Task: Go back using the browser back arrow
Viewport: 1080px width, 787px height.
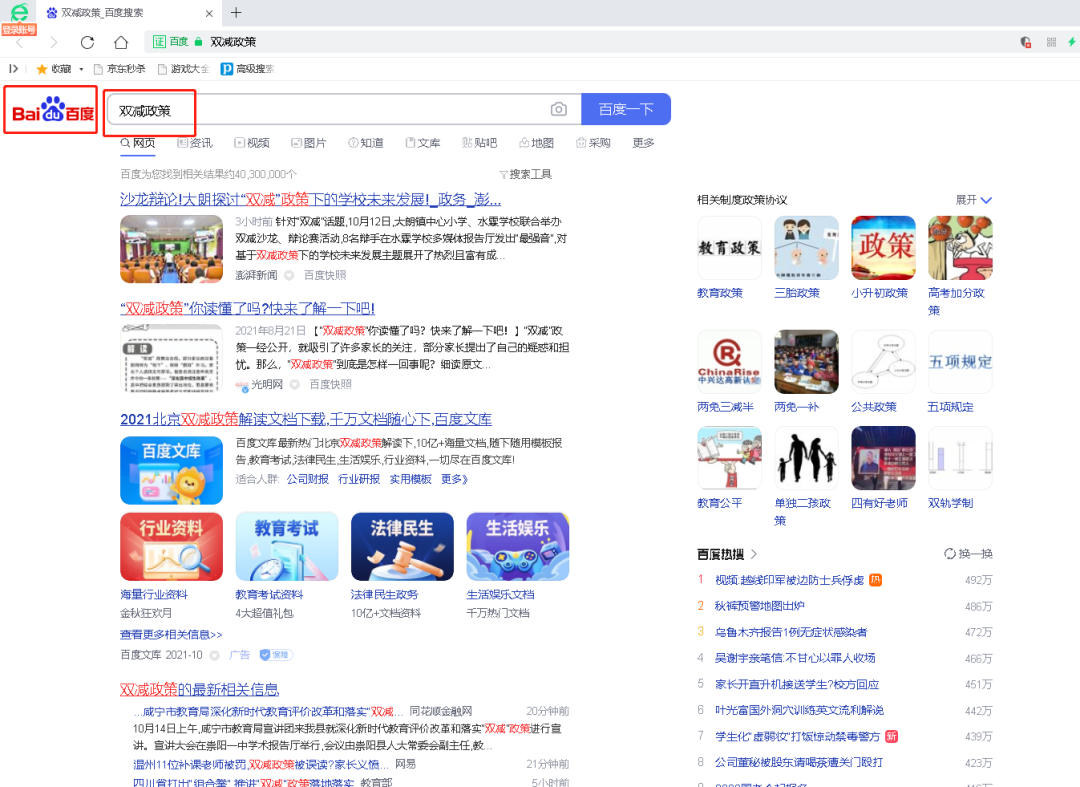Action: (x=19, y=43)
